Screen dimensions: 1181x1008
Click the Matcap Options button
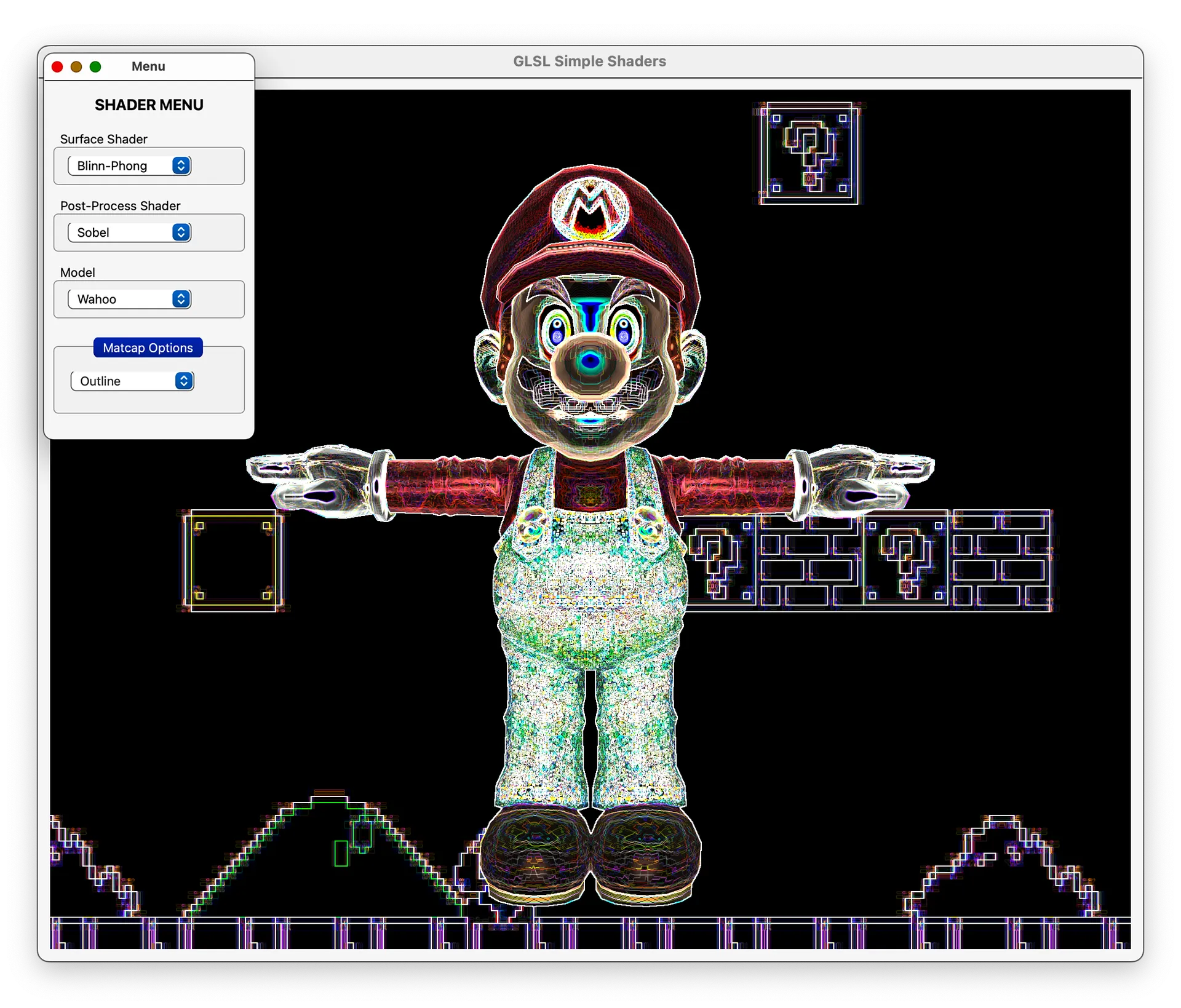point(148,347)
